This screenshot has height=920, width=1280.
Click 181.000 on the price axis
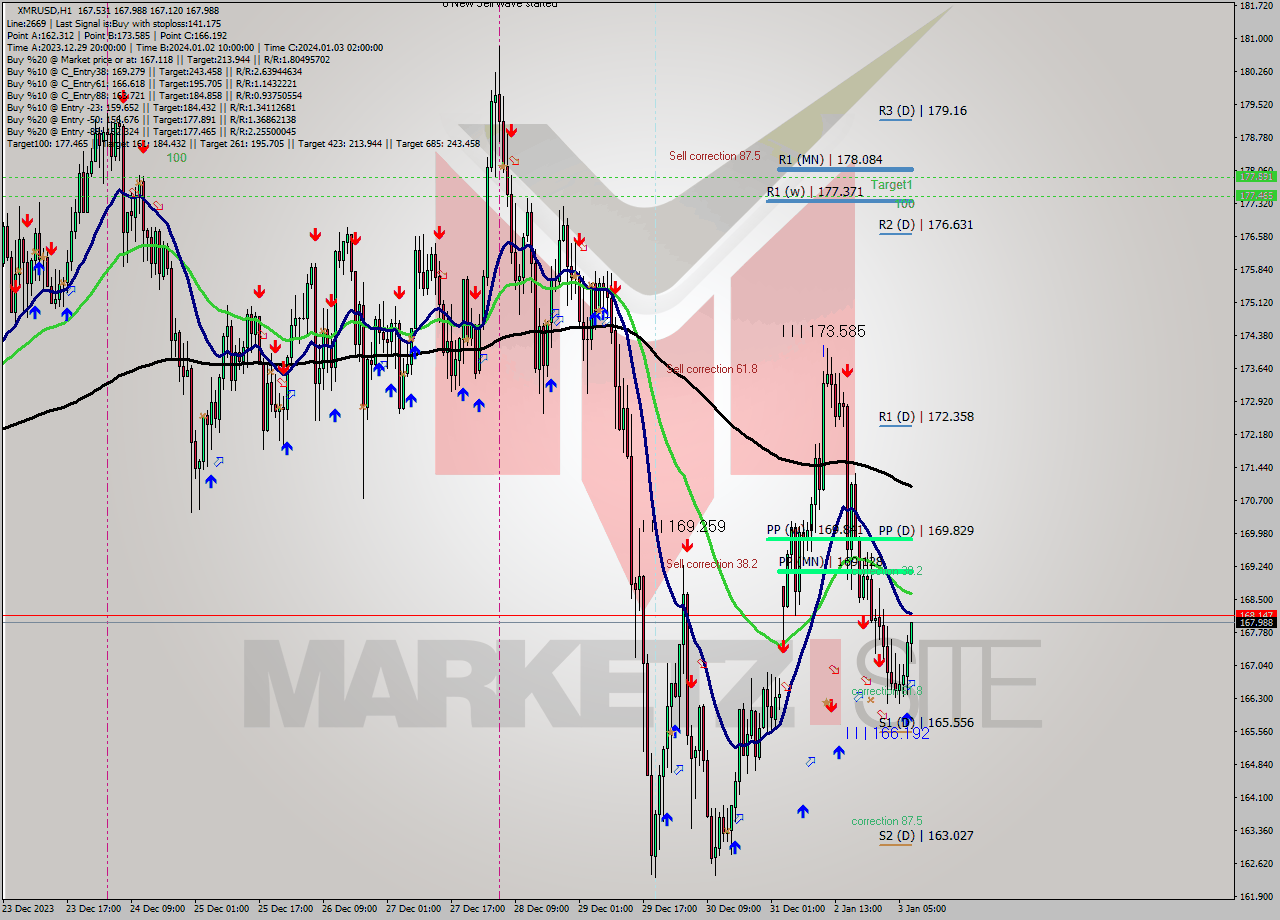click(1255, 39)
